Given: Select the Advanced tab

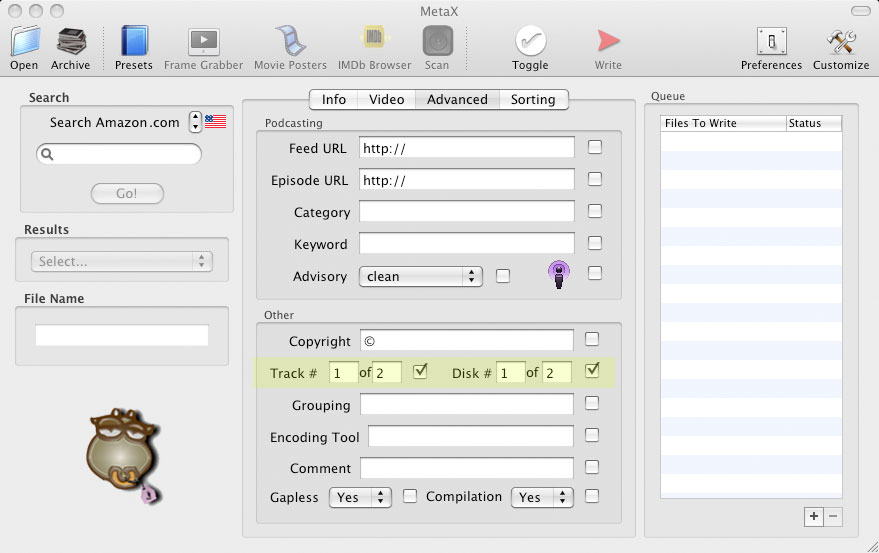Looking at the screenshot, I should [x=457, y=99].
